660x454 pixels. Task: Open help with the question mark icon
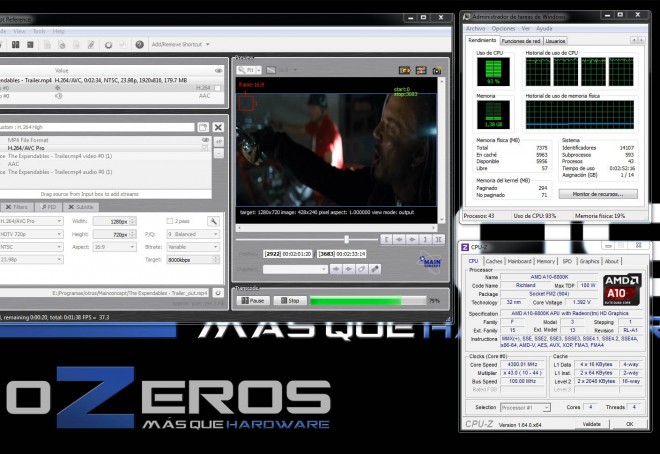139,44
